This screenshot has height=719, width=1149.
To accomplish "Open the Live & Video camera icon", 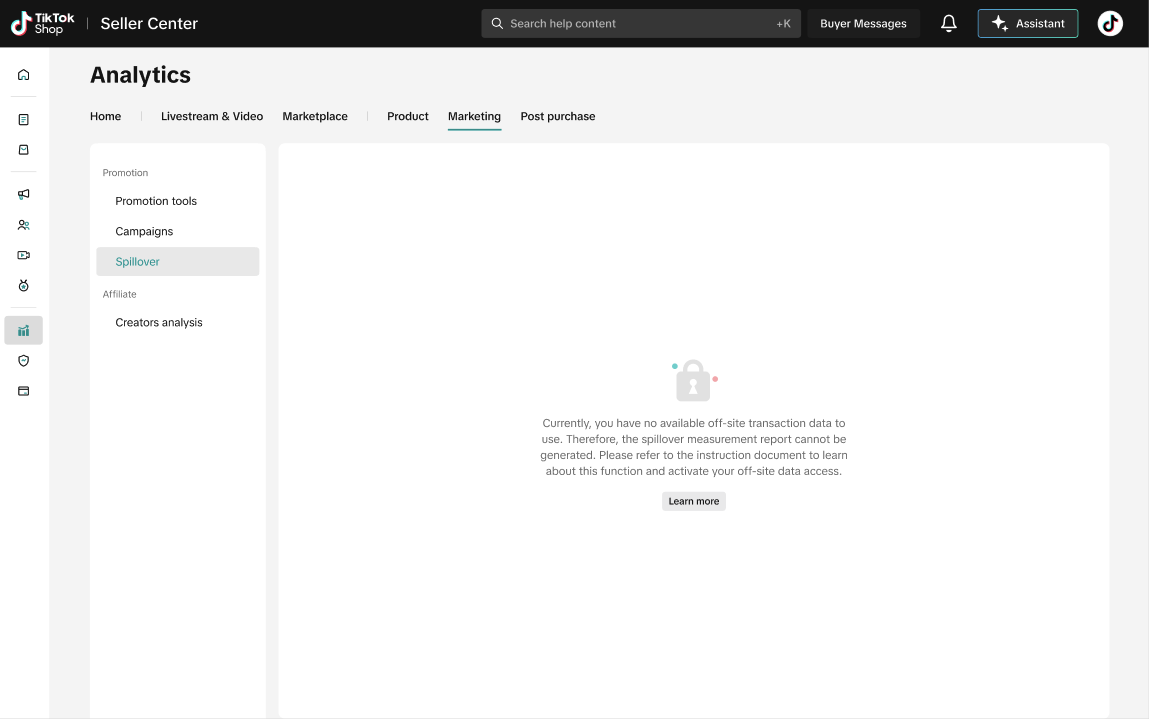I will (x=24, y=255).
